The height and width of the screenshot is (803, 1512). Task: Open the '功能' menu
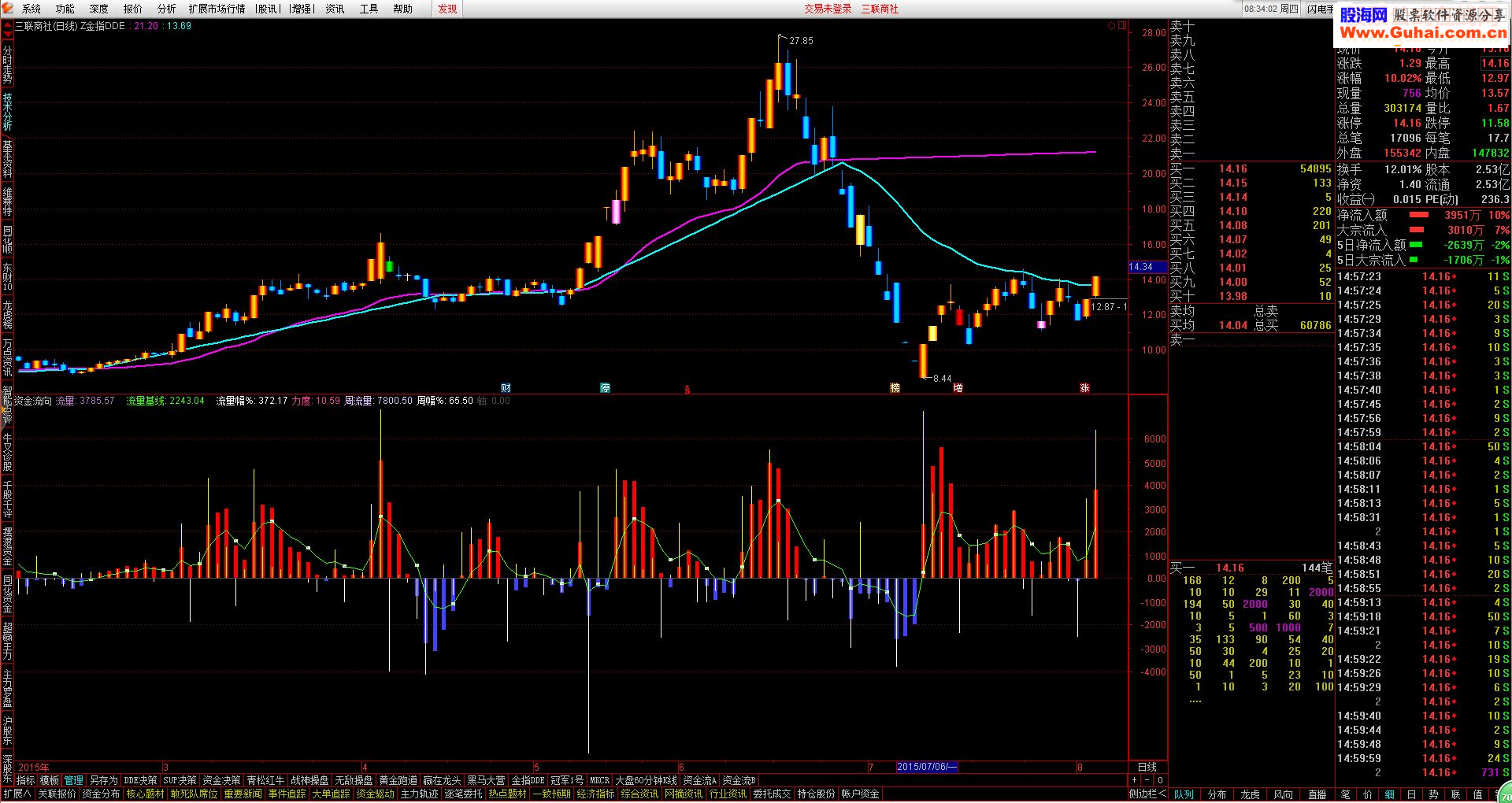(x=65, y=9)
